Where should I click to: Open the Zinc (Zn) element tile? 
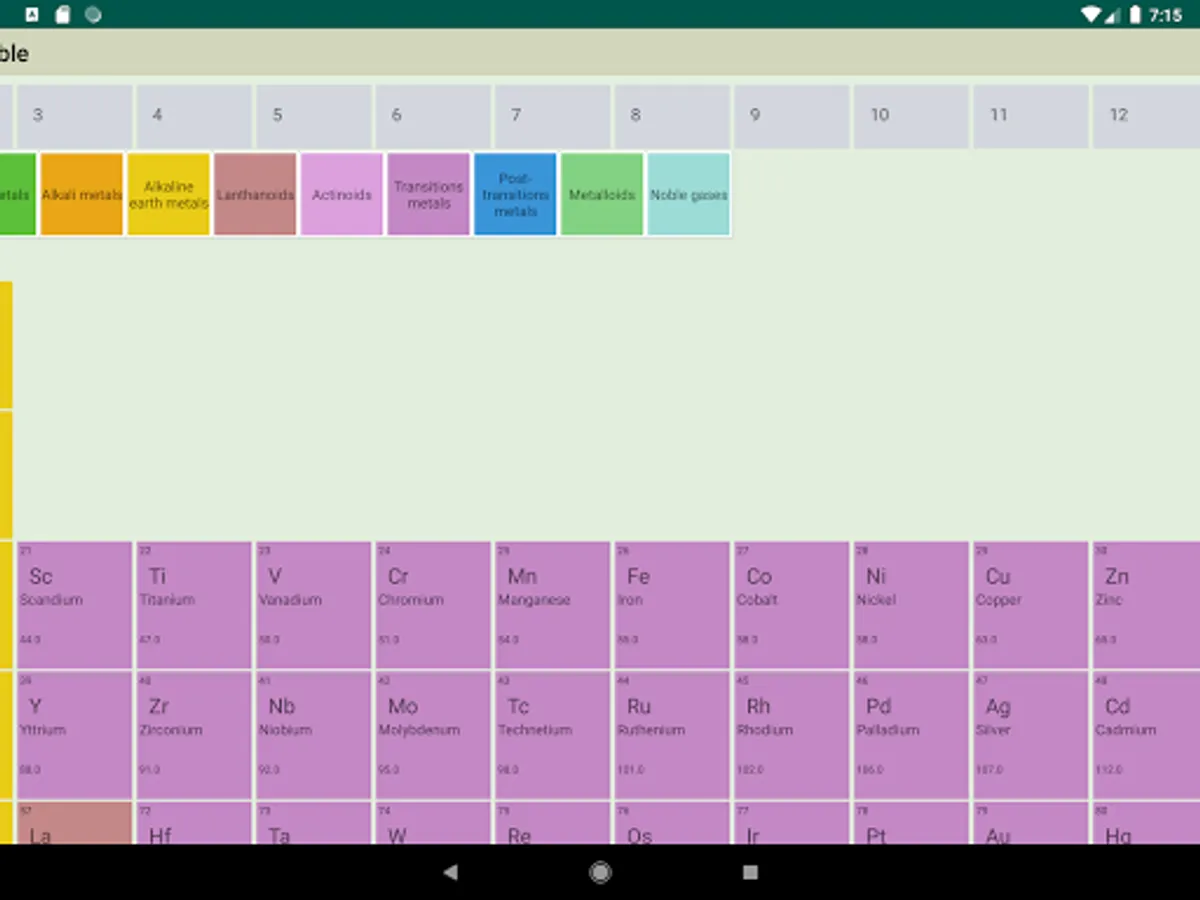pos(1146,605)
